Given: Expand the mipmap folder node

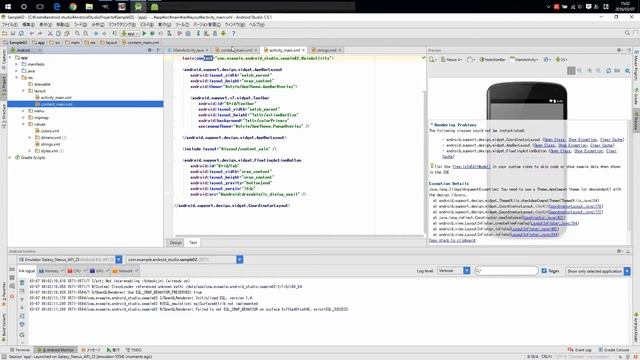Looking at the screenshot, I should [x=23, y=118].
